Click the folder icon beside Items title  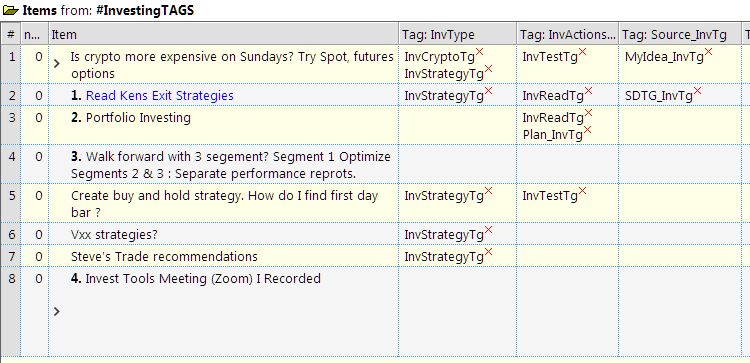[x=11, y=11]
